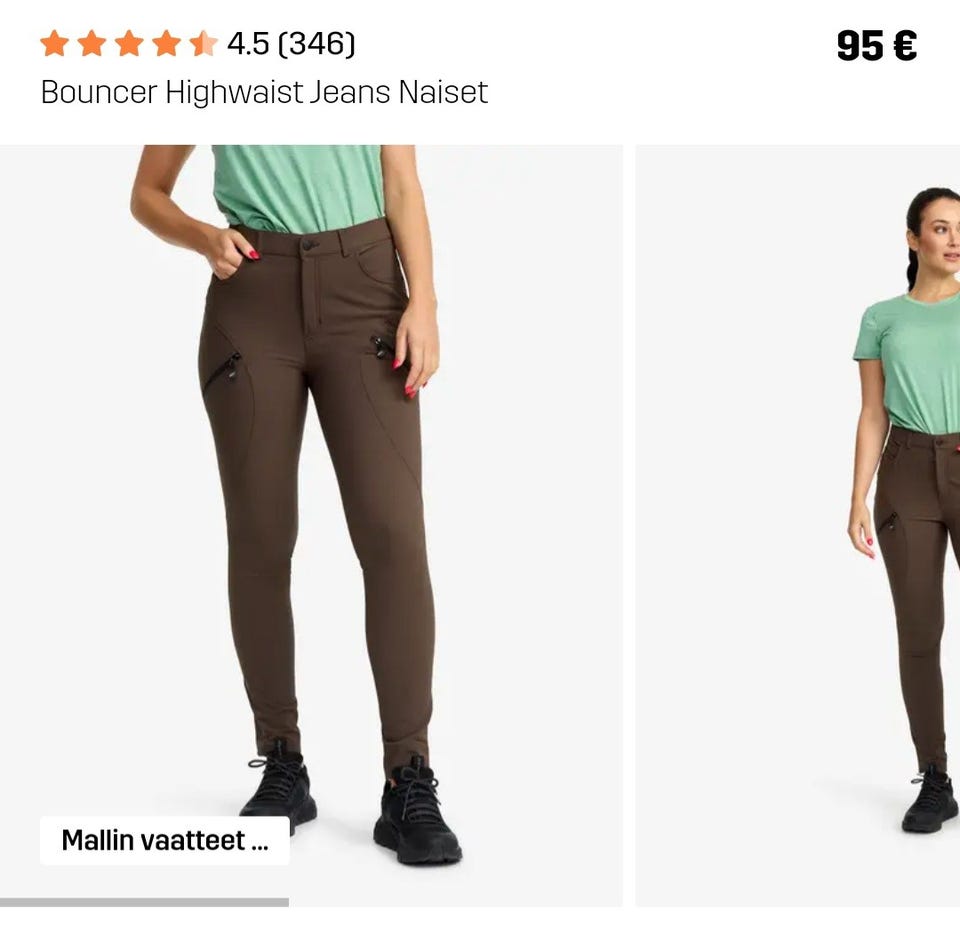Click the empty carousel track beside the gray bar
Image resolution: width=960 pixels, height=933 pixels.
[456, 902]
